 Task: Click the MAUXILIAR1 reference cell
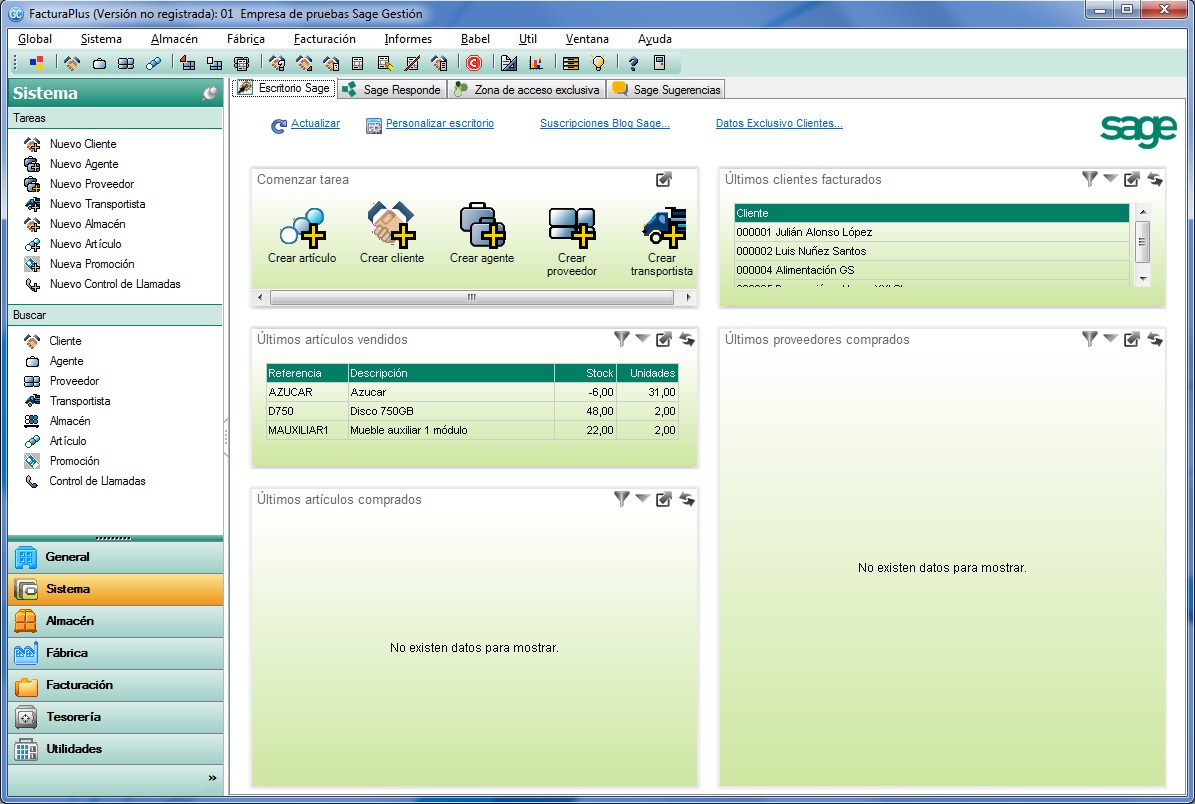(306, 431)
